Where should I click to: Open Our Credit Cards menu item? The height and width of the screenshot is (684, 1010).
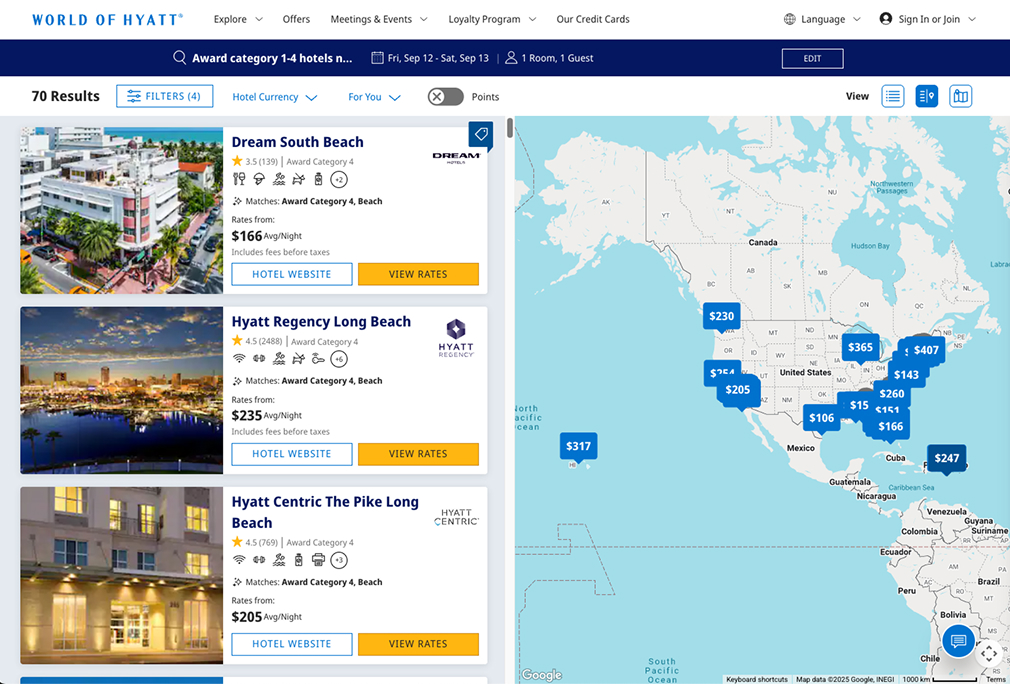(593, 19)
